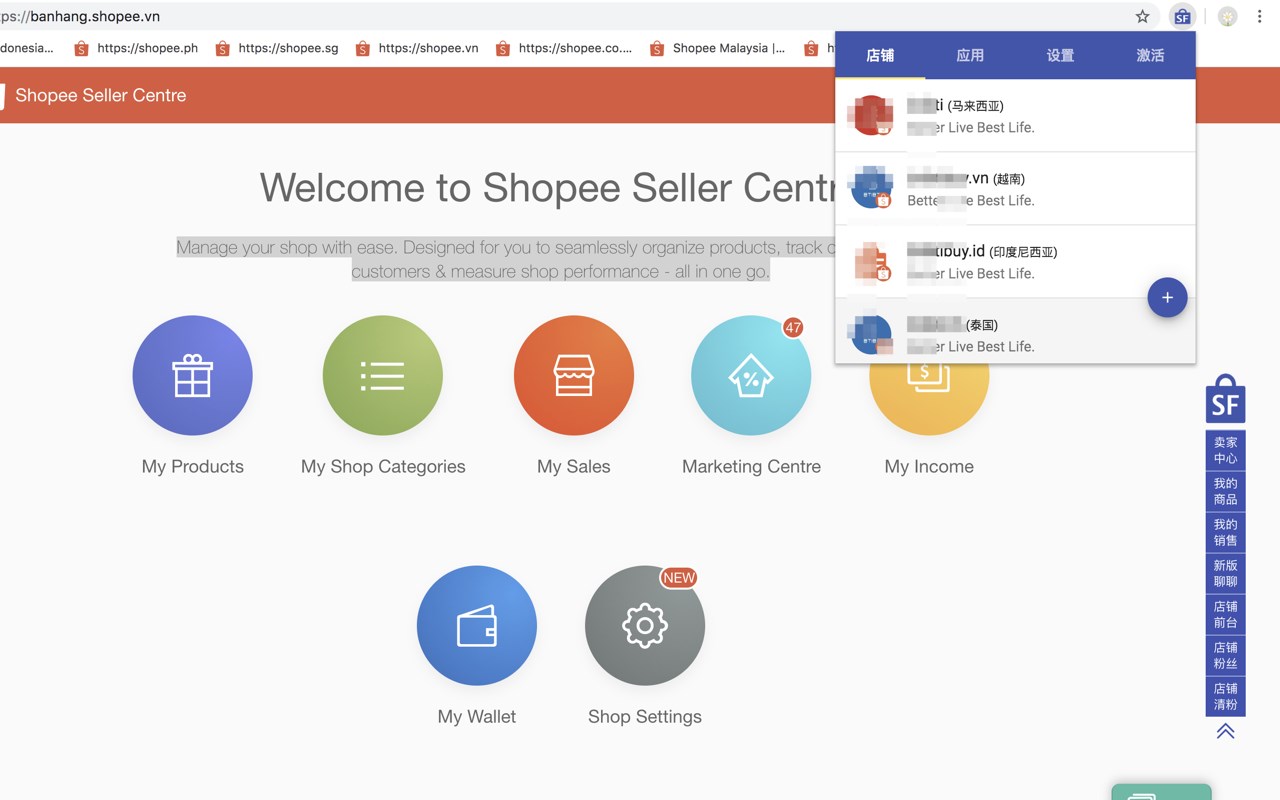Click the My Products label
Screen dimensions: 1280x800
193,466
